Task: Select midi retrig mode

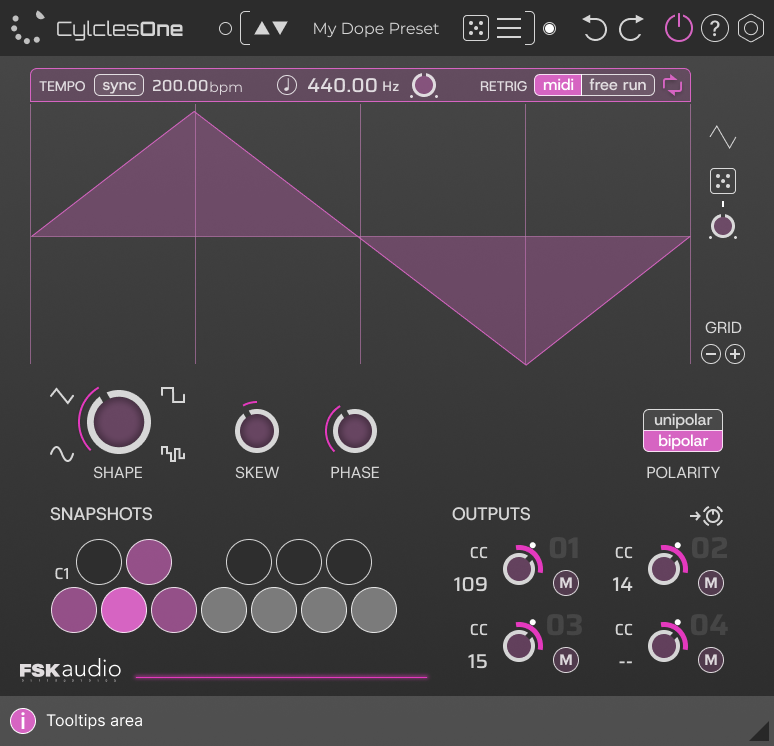Action: (558, 85)
